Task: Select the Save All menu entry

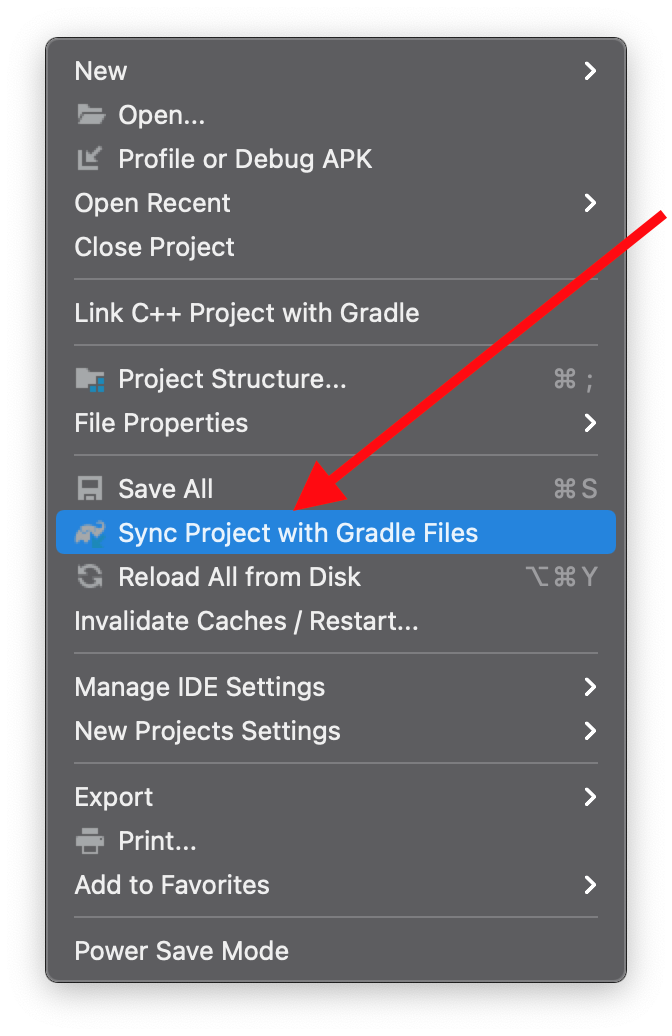Action: 336,489
